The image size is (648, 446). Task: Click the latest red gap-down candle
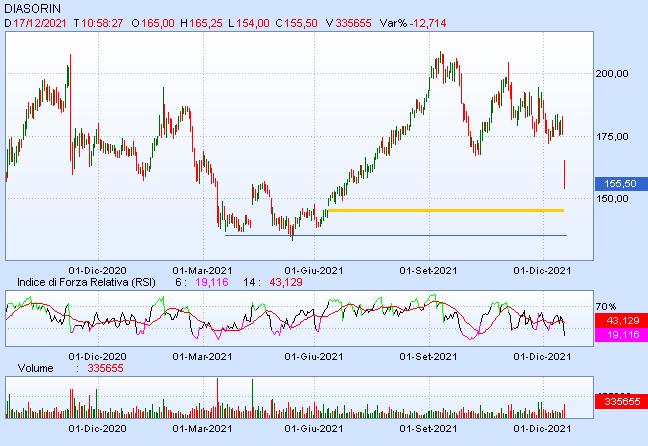click(565, 174)
